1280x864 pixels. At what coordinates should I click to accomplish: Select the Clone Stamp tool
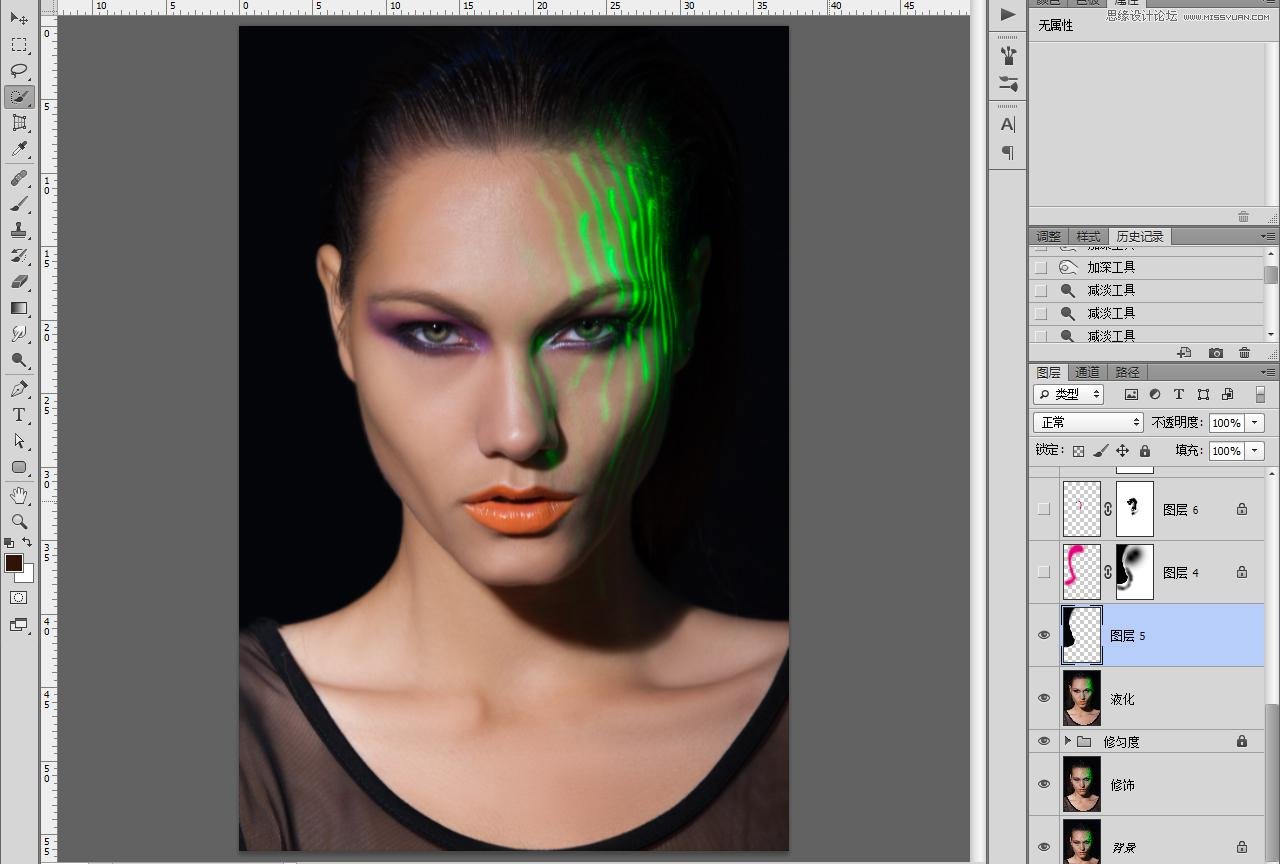(x=19, y=230)
